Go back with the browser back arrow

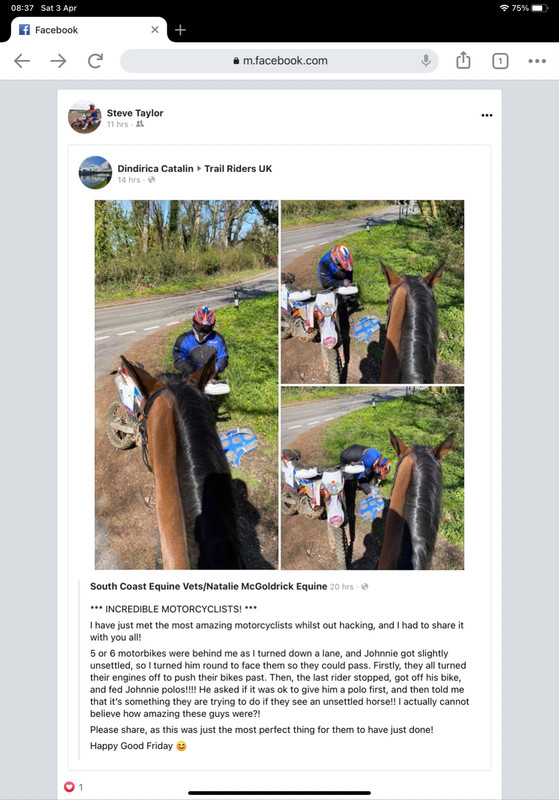click(22, 61)
